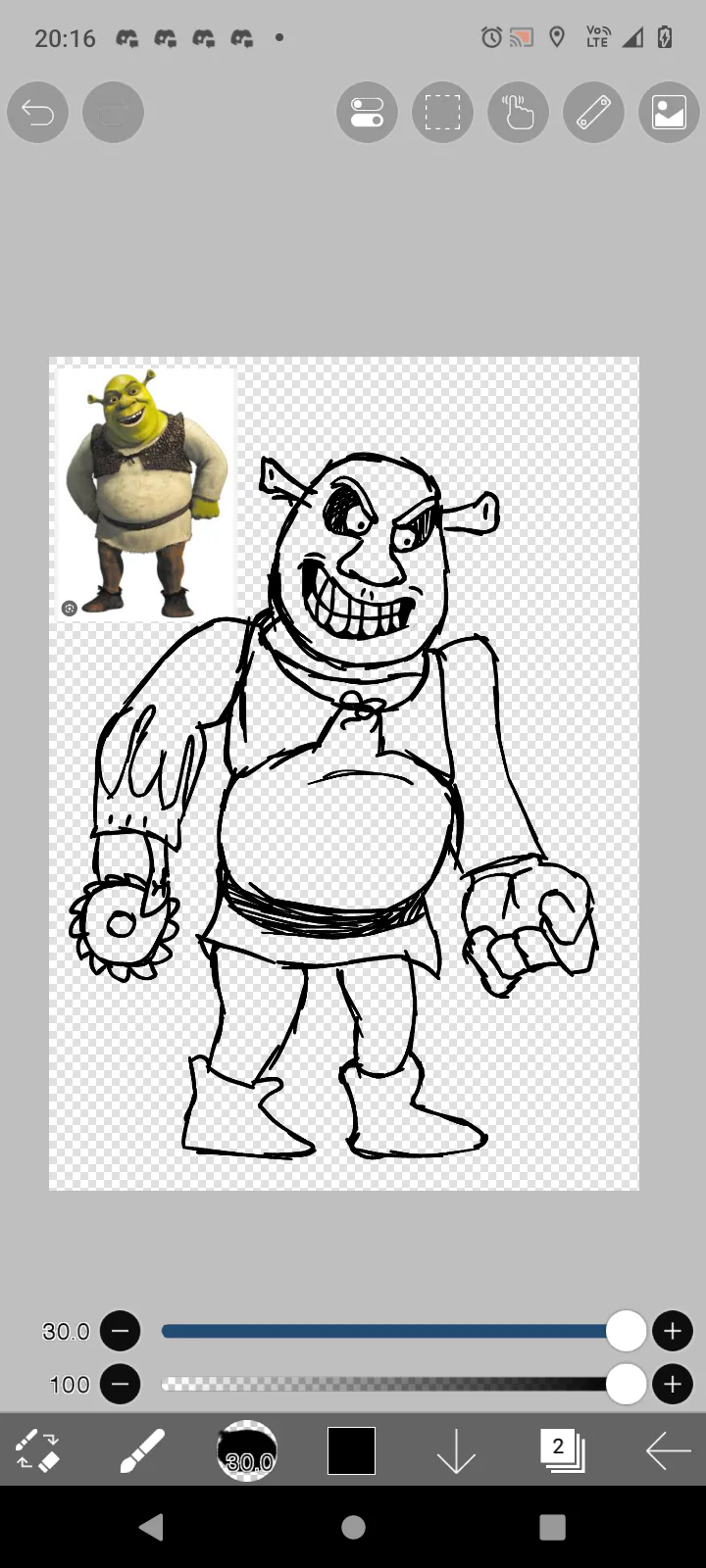Image resolution: width=706 pixels, height=1568 pixels.
Task: Open the hand touch gesture tool
Action: (x=518, y=112)
